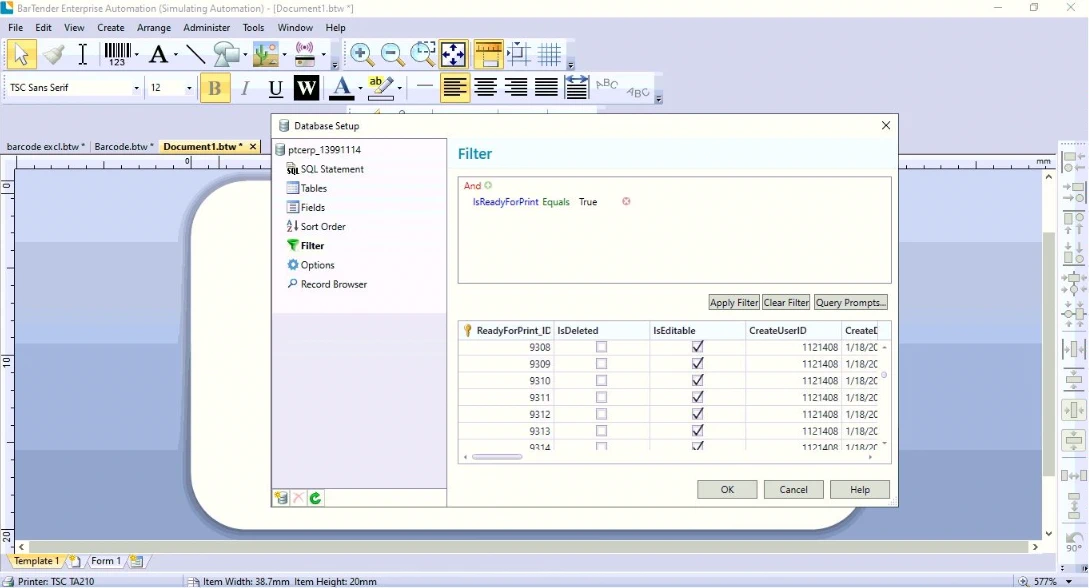Toggle IsDeleted checkbox for row 9312
This screenshot has width=1089, height=588.
pos(601,414)
